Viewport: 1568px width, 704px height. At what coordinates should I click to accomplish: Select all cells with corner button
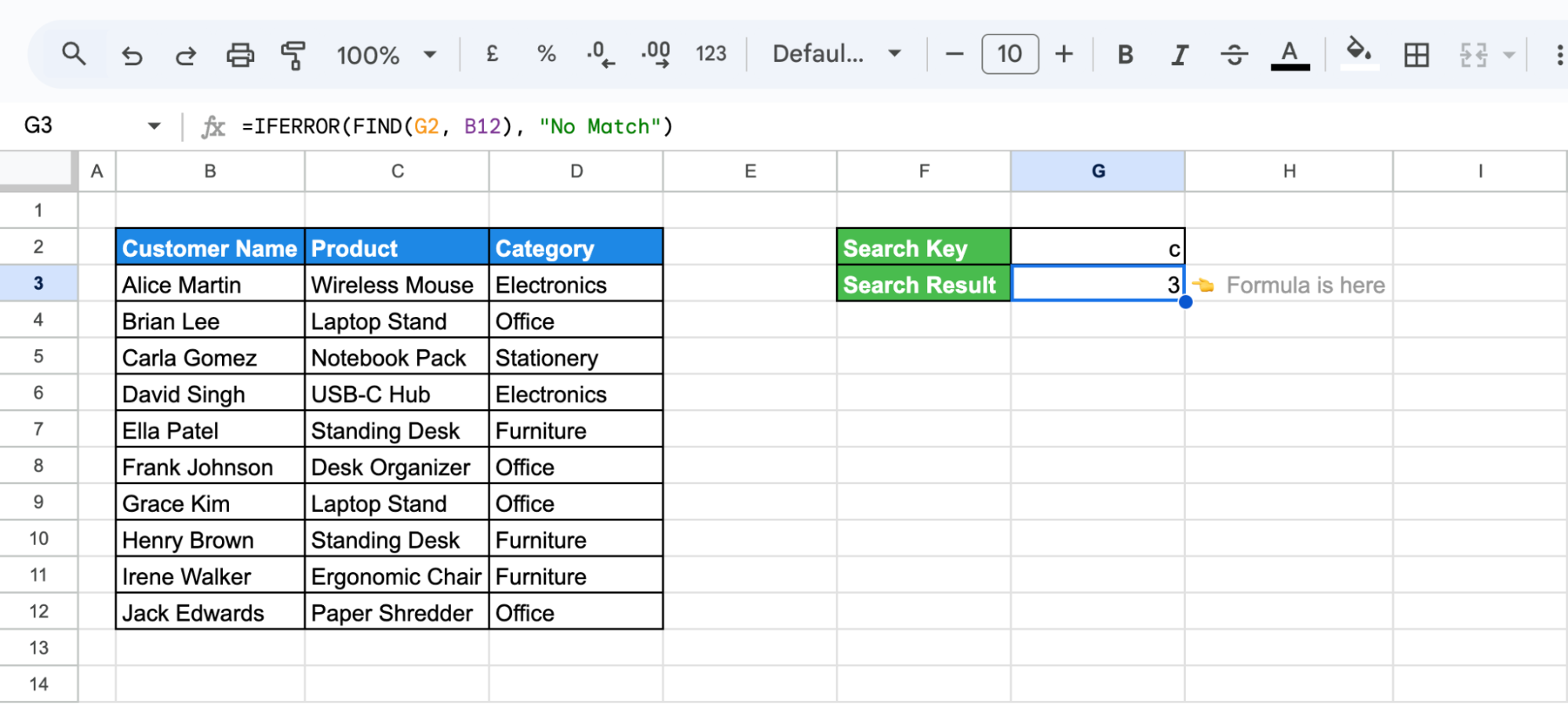(x=38, y=170)
